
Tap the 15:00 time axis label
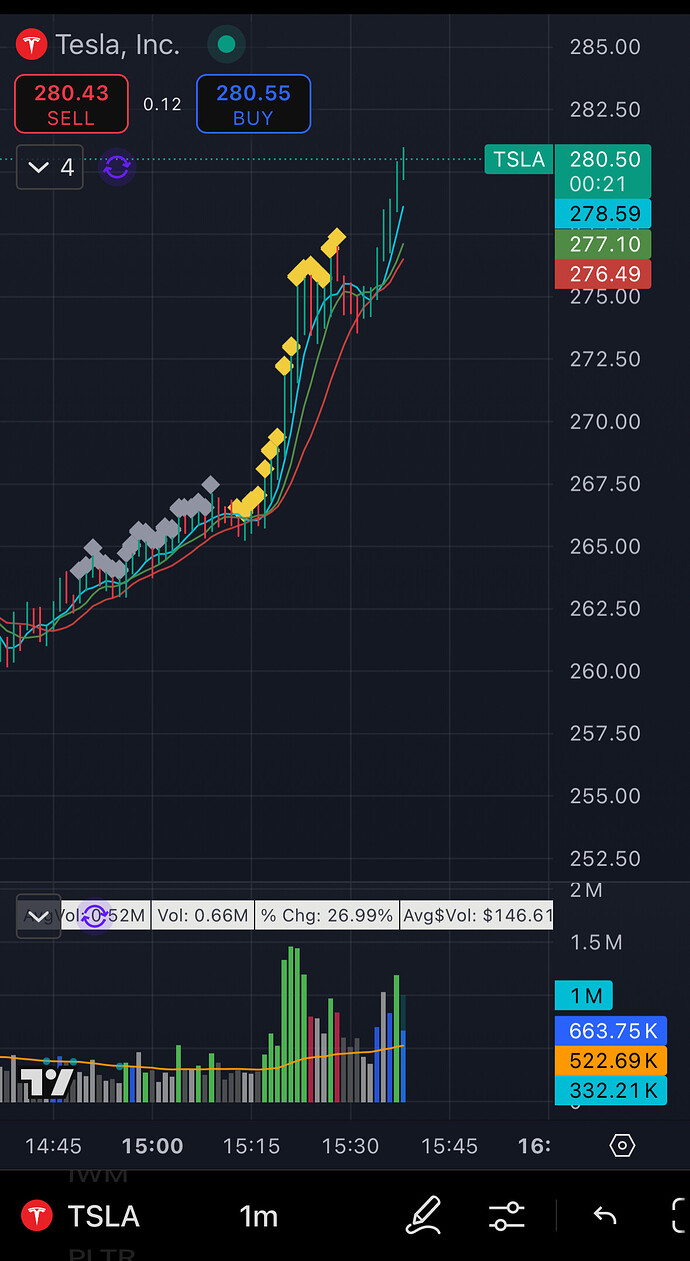click(x=152, y=1146)
